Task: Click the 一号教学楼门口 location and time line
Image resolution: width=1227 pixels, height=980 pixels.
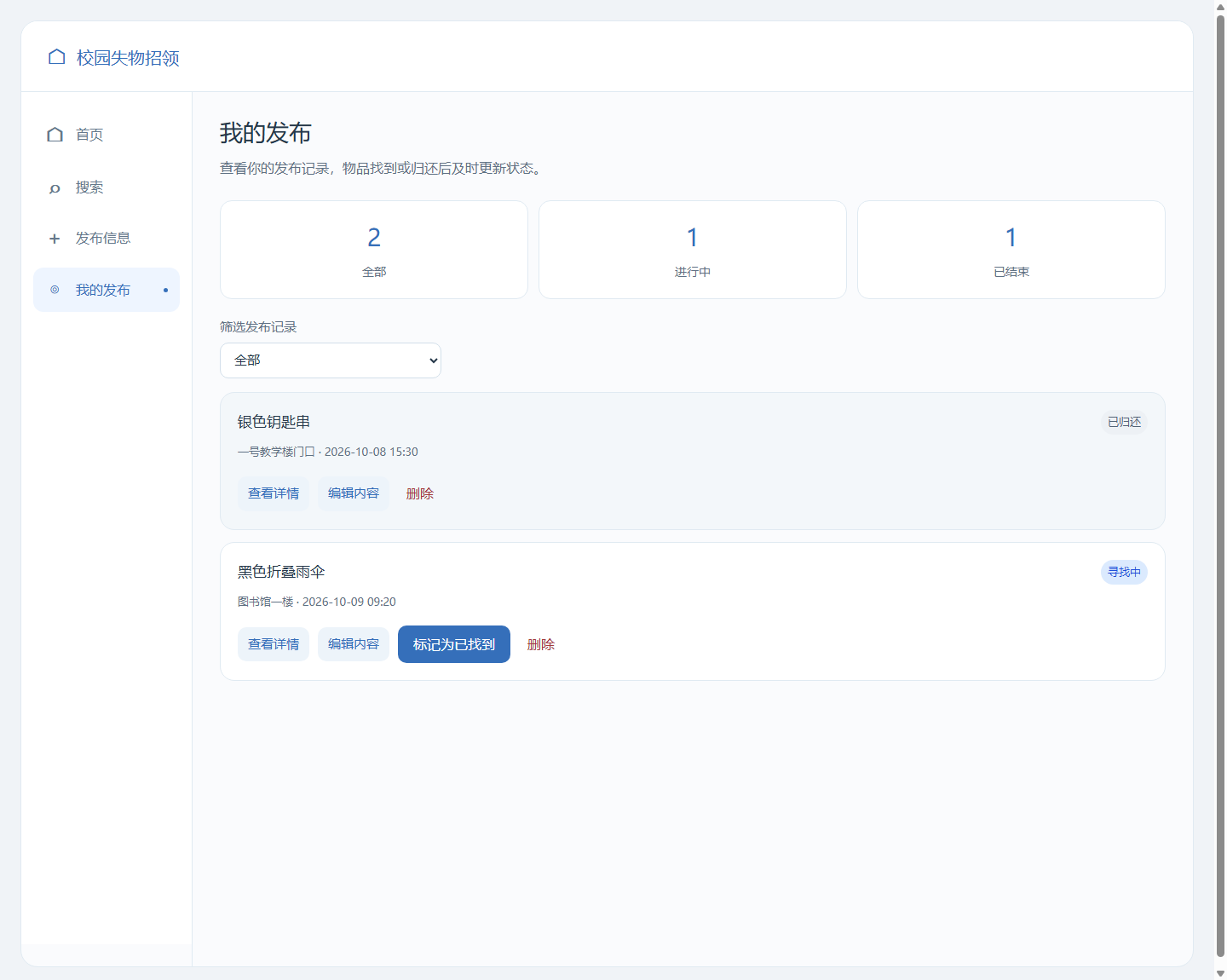Action: click(x=328, y=452)
